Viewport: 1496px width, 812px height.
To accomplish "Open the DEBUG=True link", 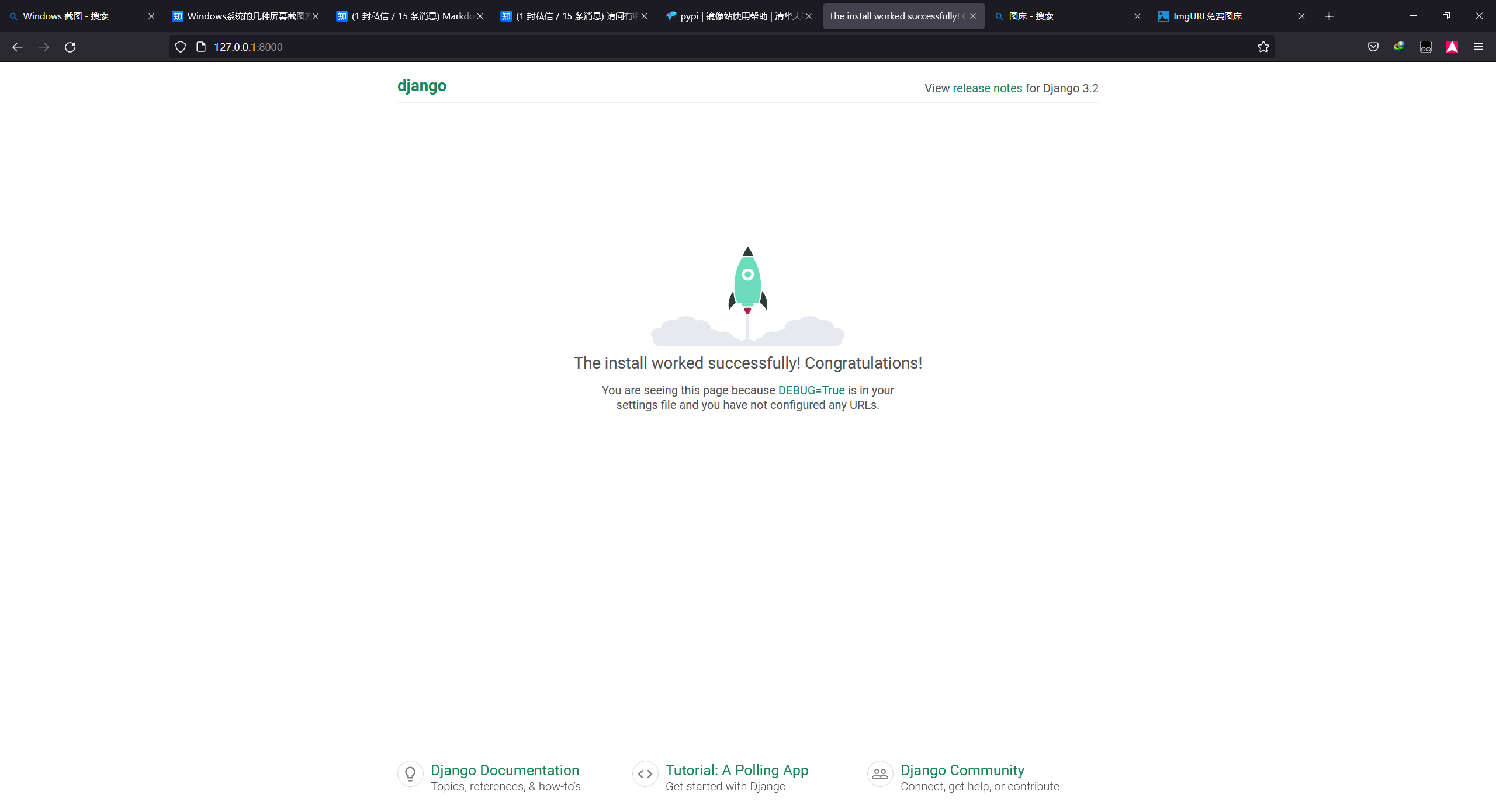I will pos(811,390).
